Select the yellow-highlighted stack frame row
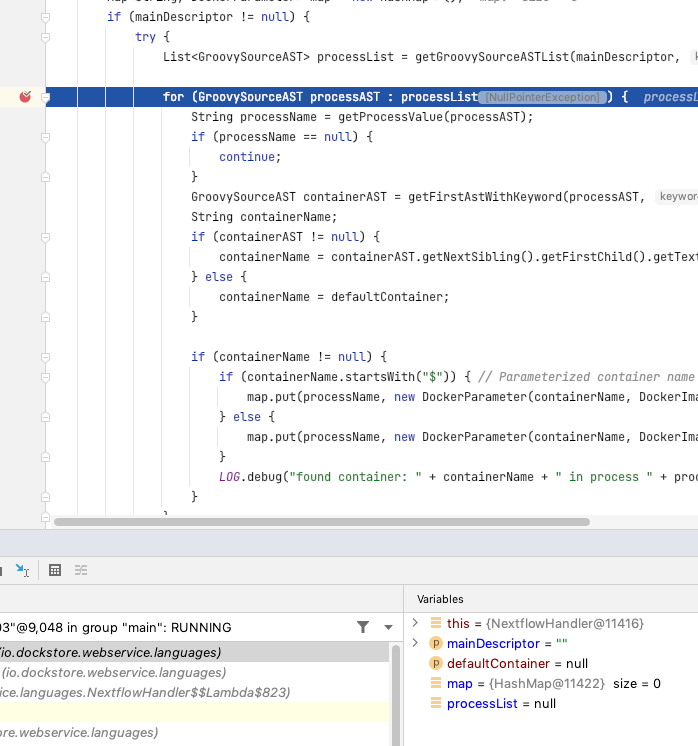698x746 pixels. coord(194,712)
